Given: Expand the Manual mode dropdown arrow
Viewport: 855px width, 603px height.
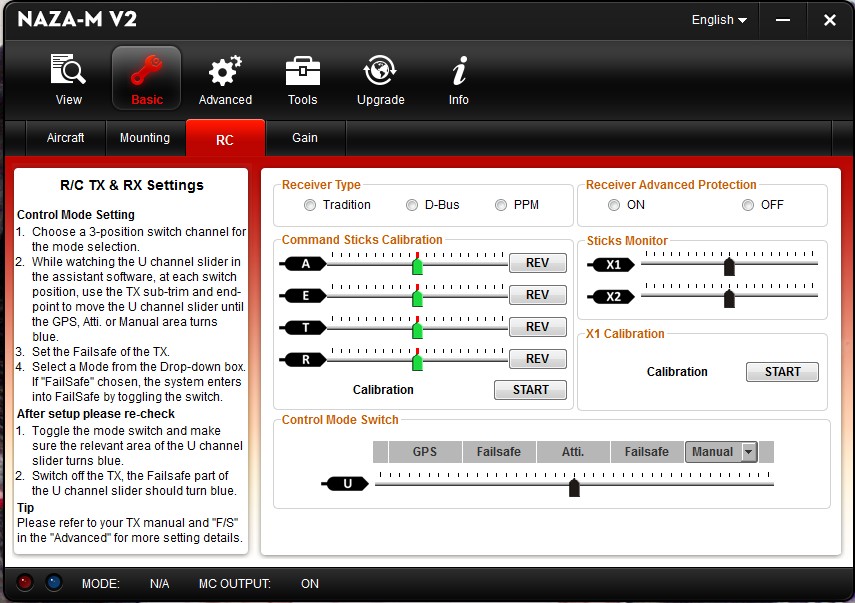Looking at the screenshot, I should click(x=749, y=452).
